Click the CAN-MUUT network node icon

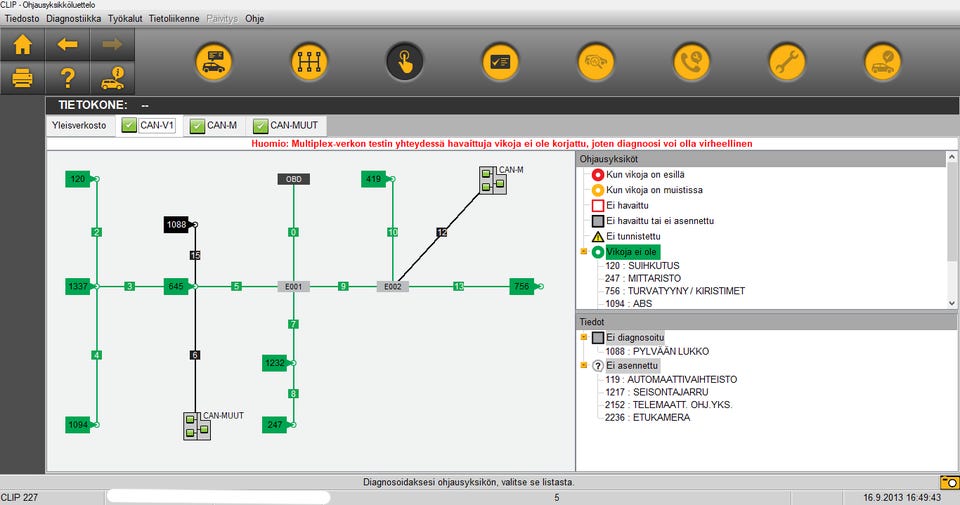[x=197, y=426]
